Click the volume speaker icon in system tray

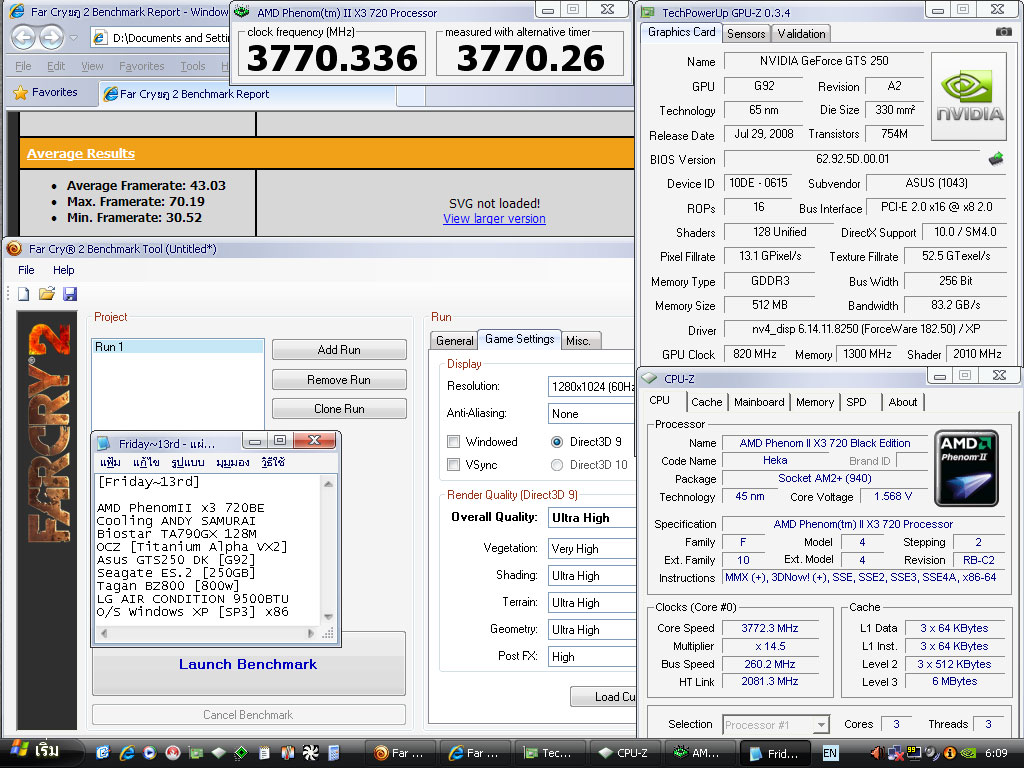click(x=877, y=753)
